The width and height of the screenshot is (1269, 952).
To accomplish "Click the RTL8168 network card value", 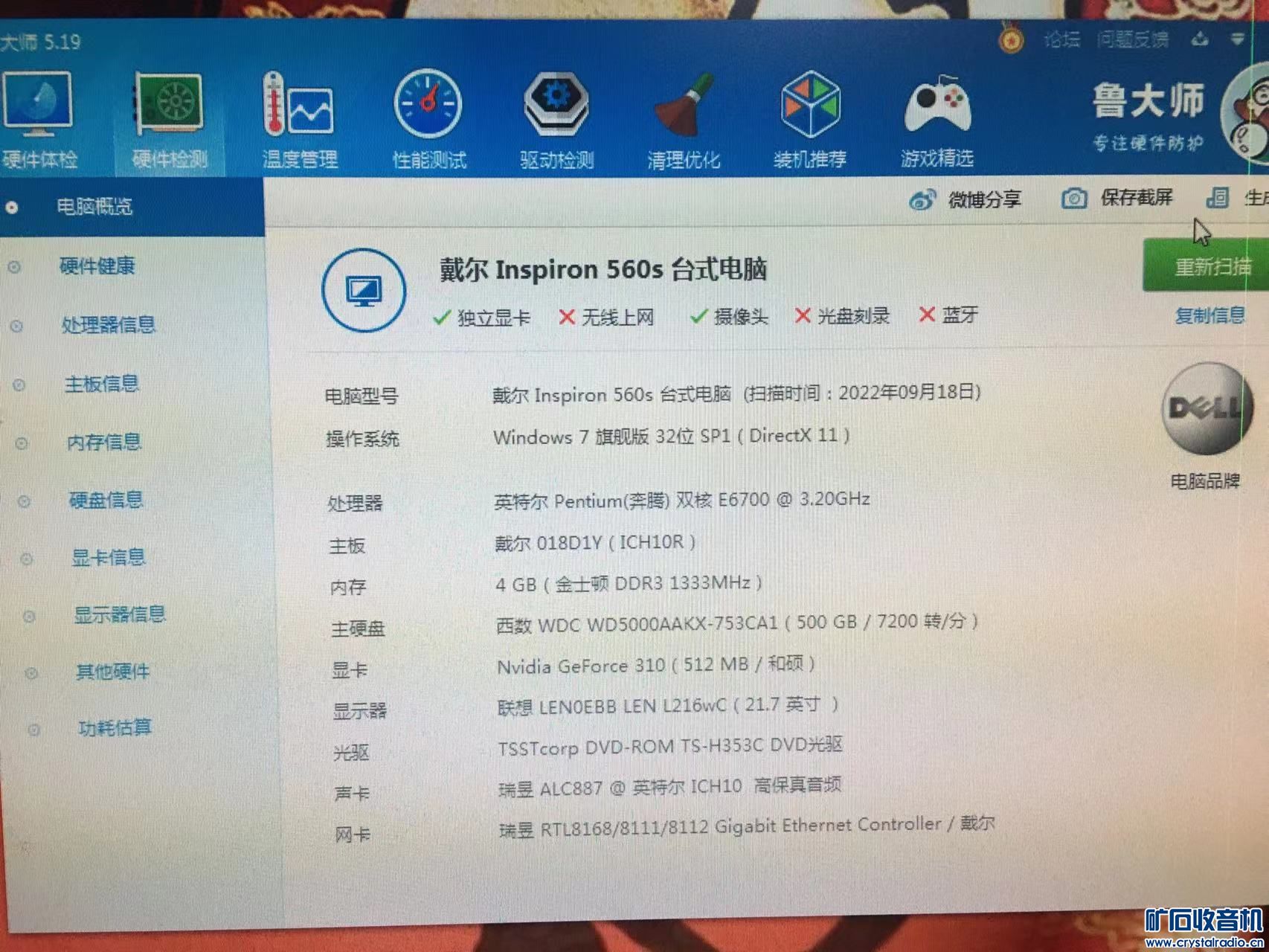I will coord(747,826).
